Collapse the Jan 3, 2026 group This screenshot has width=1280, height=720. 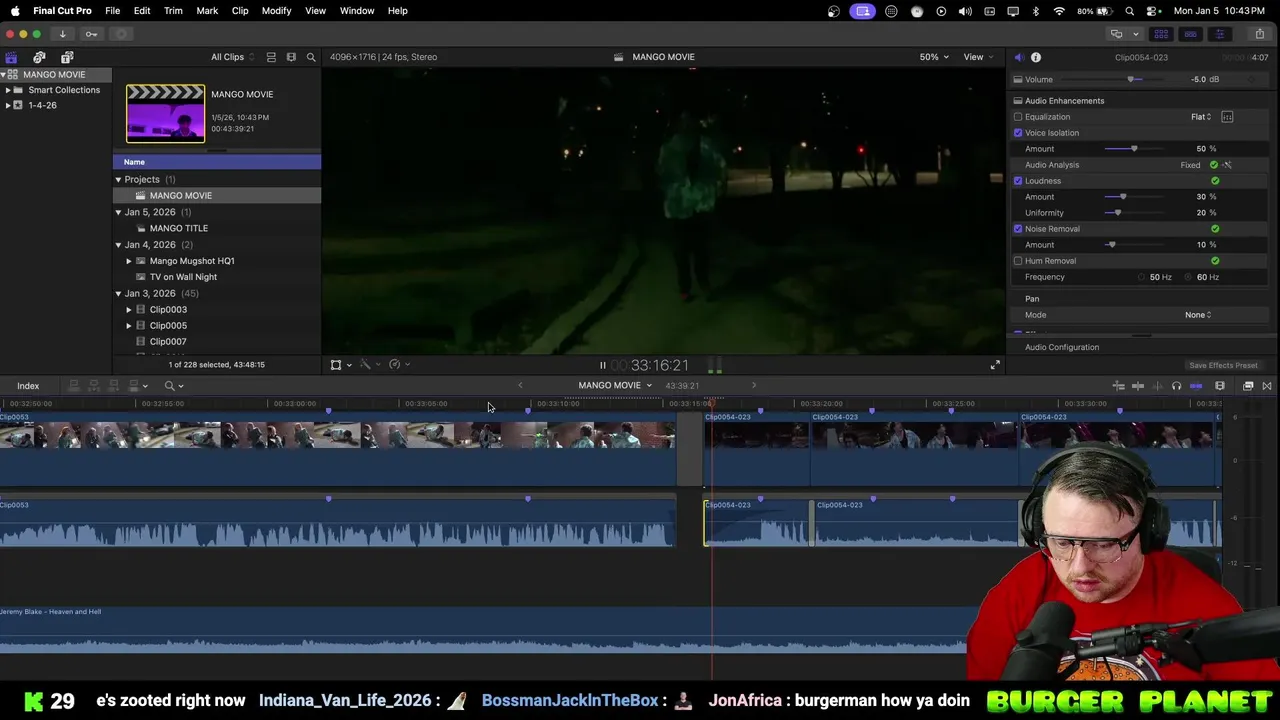click(x=118, y=293)
